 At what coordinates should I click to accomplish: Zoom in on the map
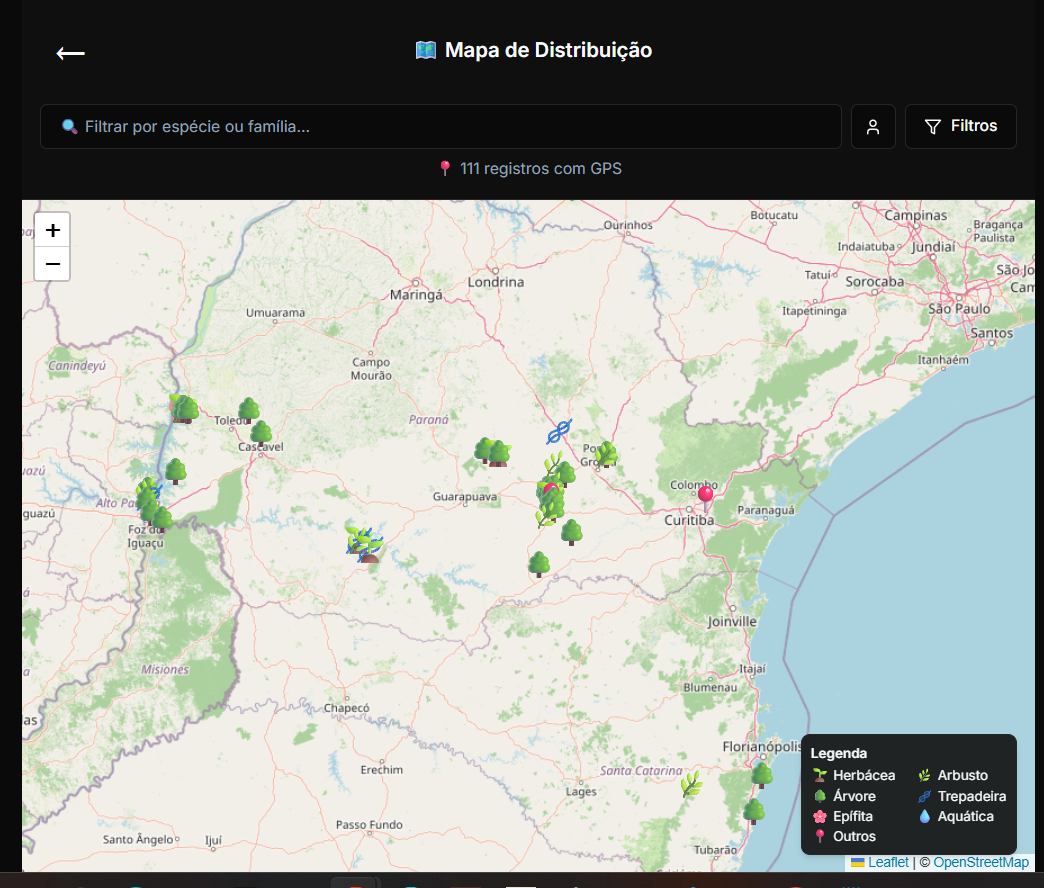coord(53,230)
